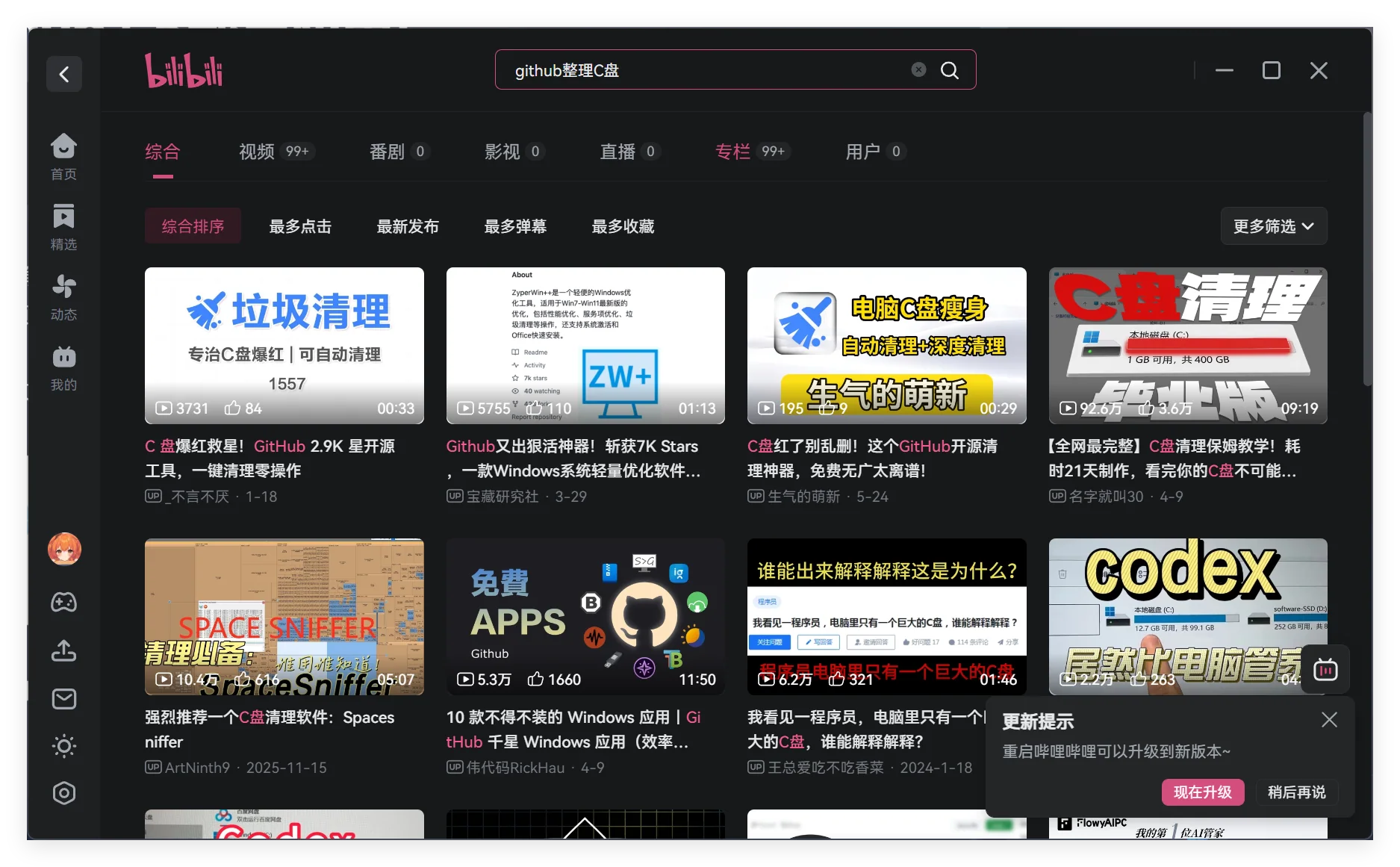1400x867 pixels.
Task: Open title '强烈推荐一个C盘清理软件: Spacesniffer'
Action: (270, 730)
